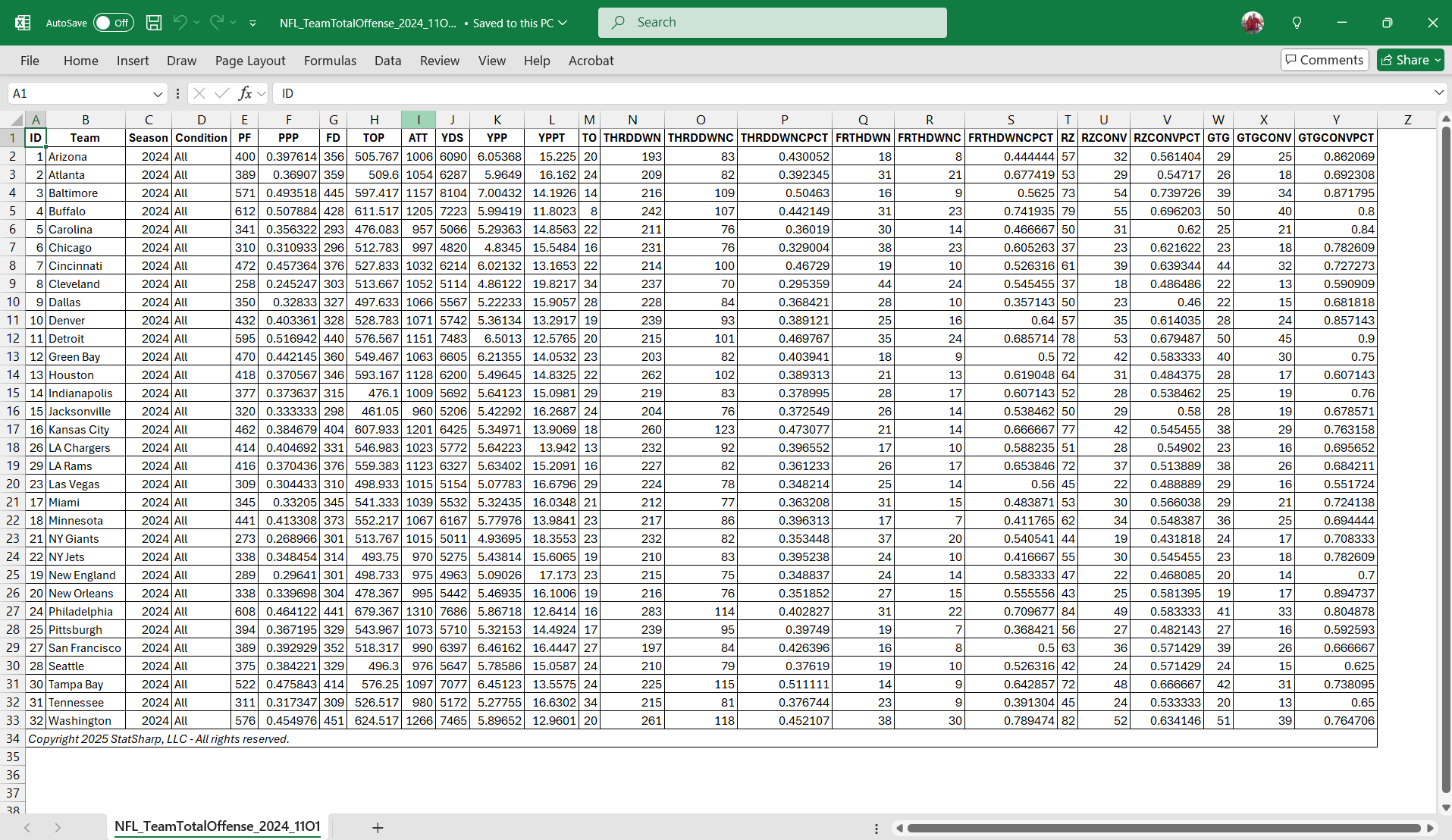Expand the Name Box dropdown arrow
This screenshot has width=1452, height=840.
click(158, 94)
